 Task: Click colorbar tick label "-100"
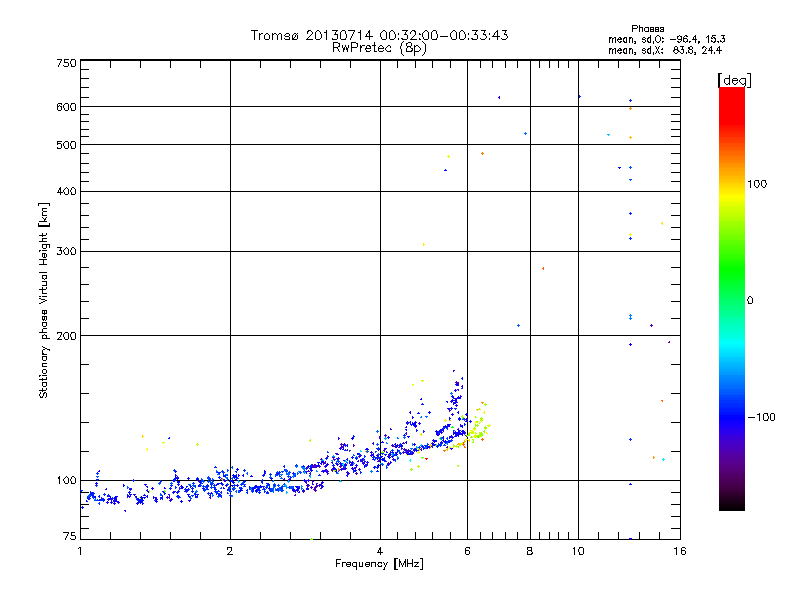[761, 417]
